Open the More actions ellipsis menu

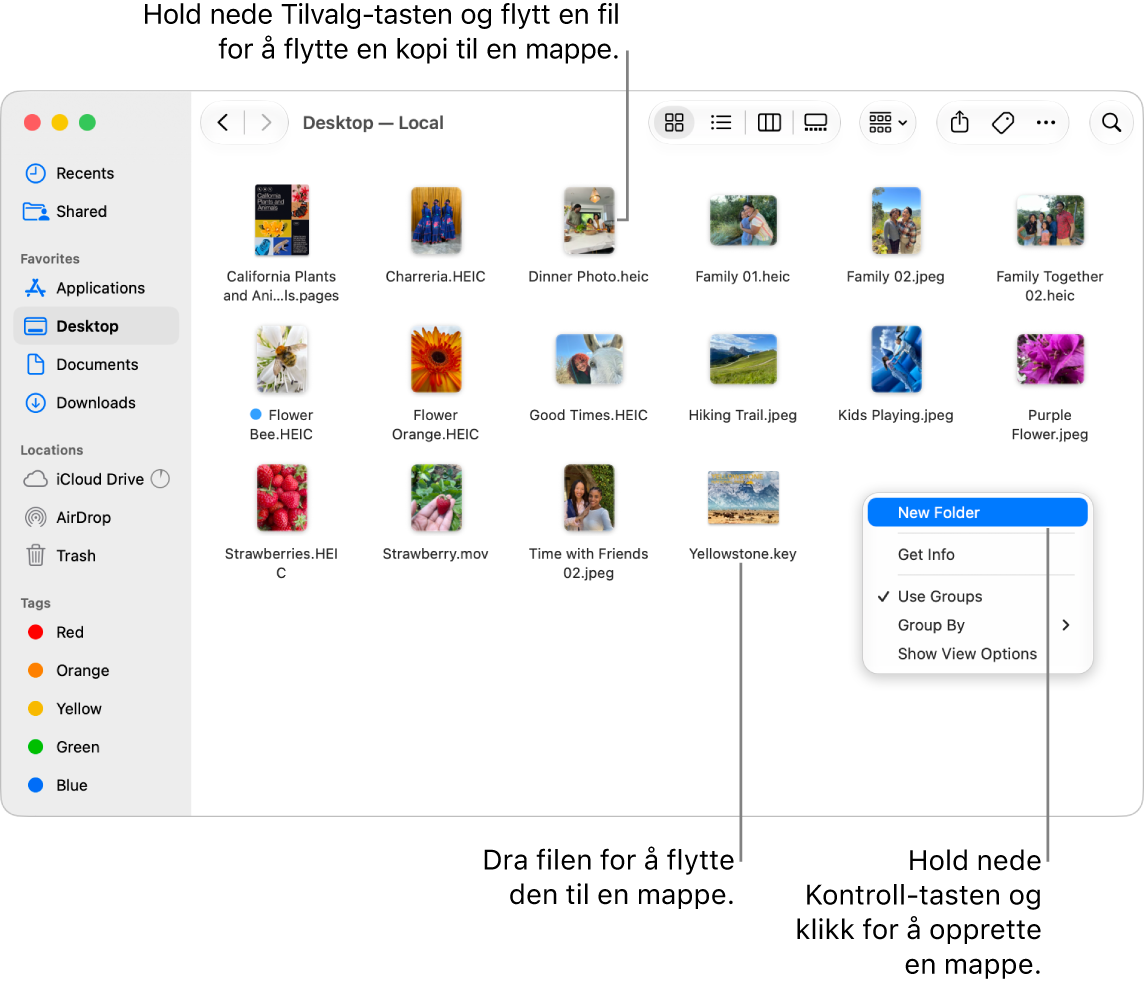[x=1046, y=123]
